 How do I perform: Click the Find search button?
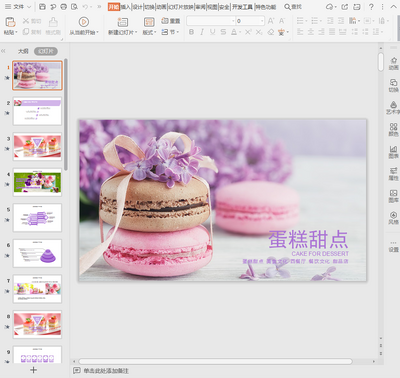293,7
